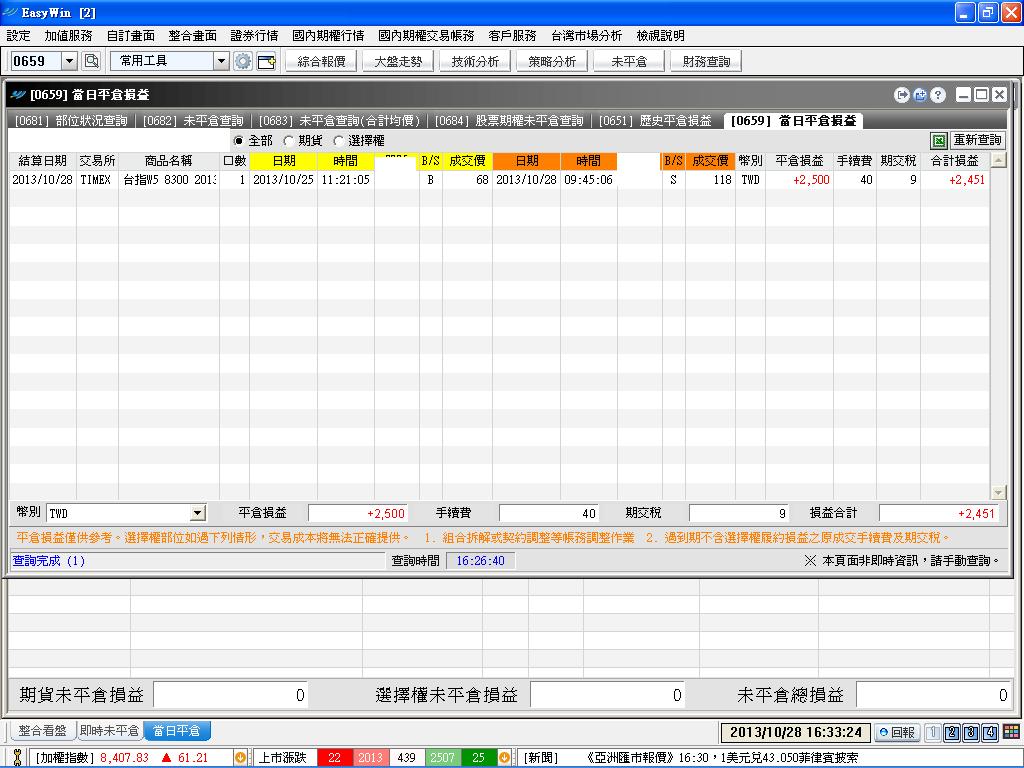
Task: Select the 全部 radio button
Action: click(238, 140)
